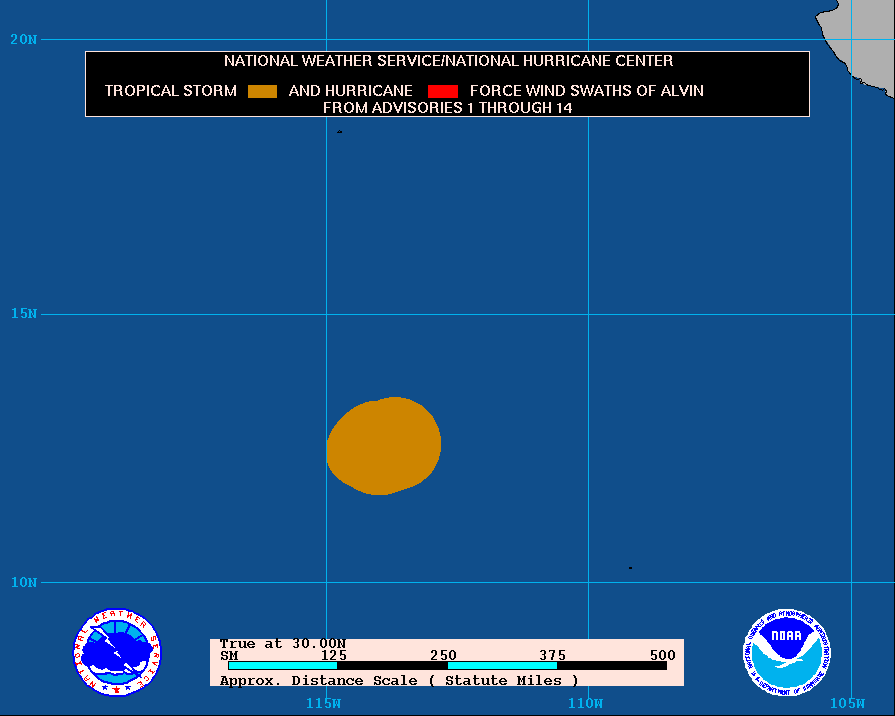Click the 115W longitude label
Viewport: 895px width, 716px height.
pyautogui.click(x=324, y=703)
